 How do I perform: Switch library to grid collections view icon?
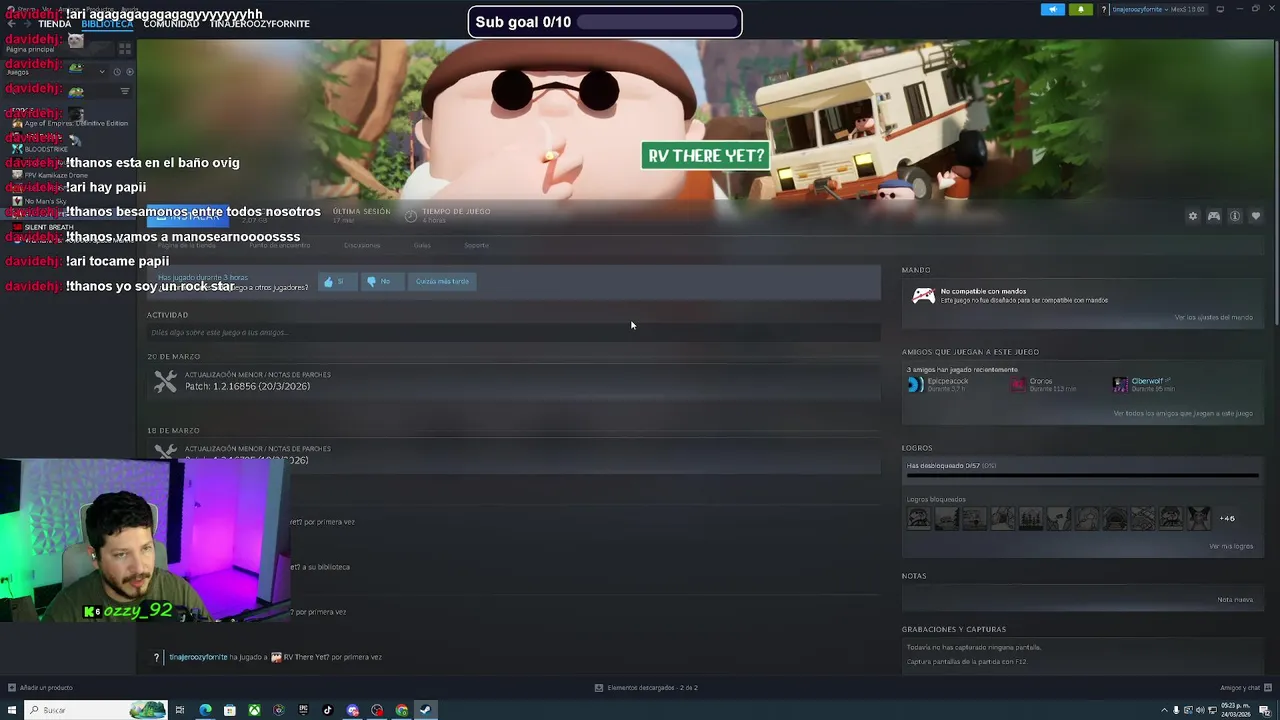(x=125, y=47)
